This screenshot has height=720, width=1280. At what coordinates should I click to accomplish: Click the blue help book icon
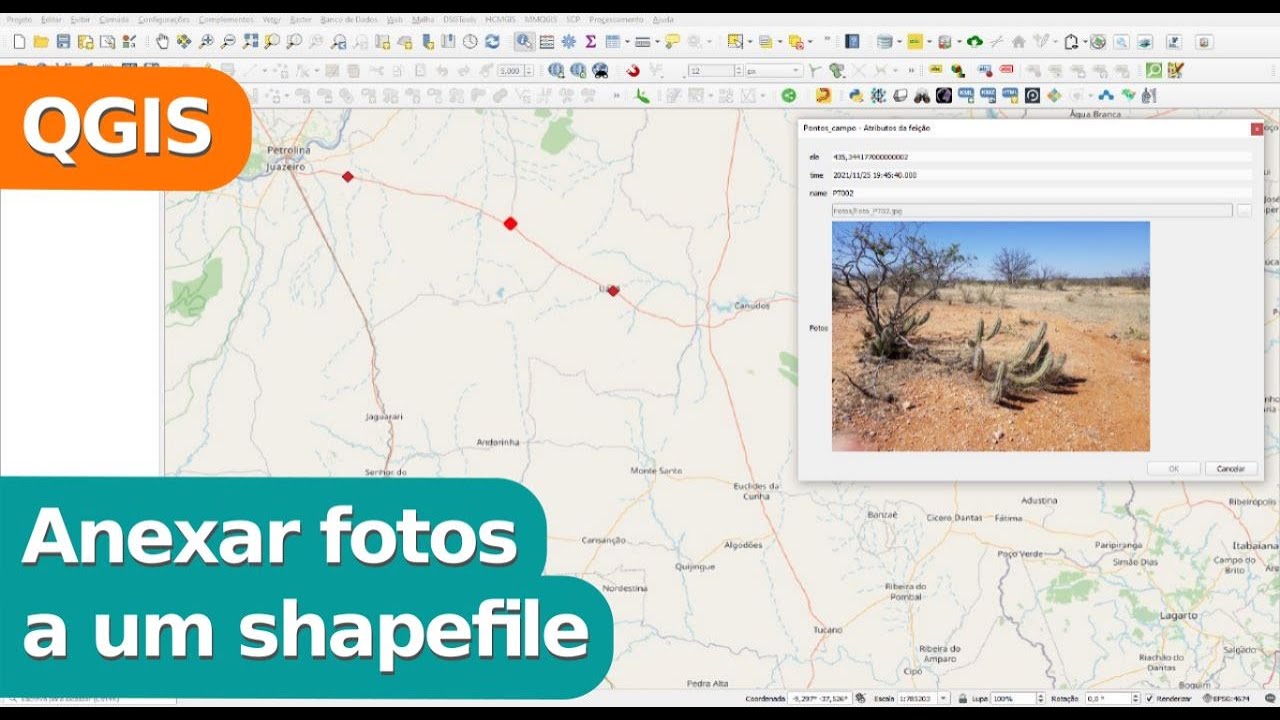[x=852, y=42]
